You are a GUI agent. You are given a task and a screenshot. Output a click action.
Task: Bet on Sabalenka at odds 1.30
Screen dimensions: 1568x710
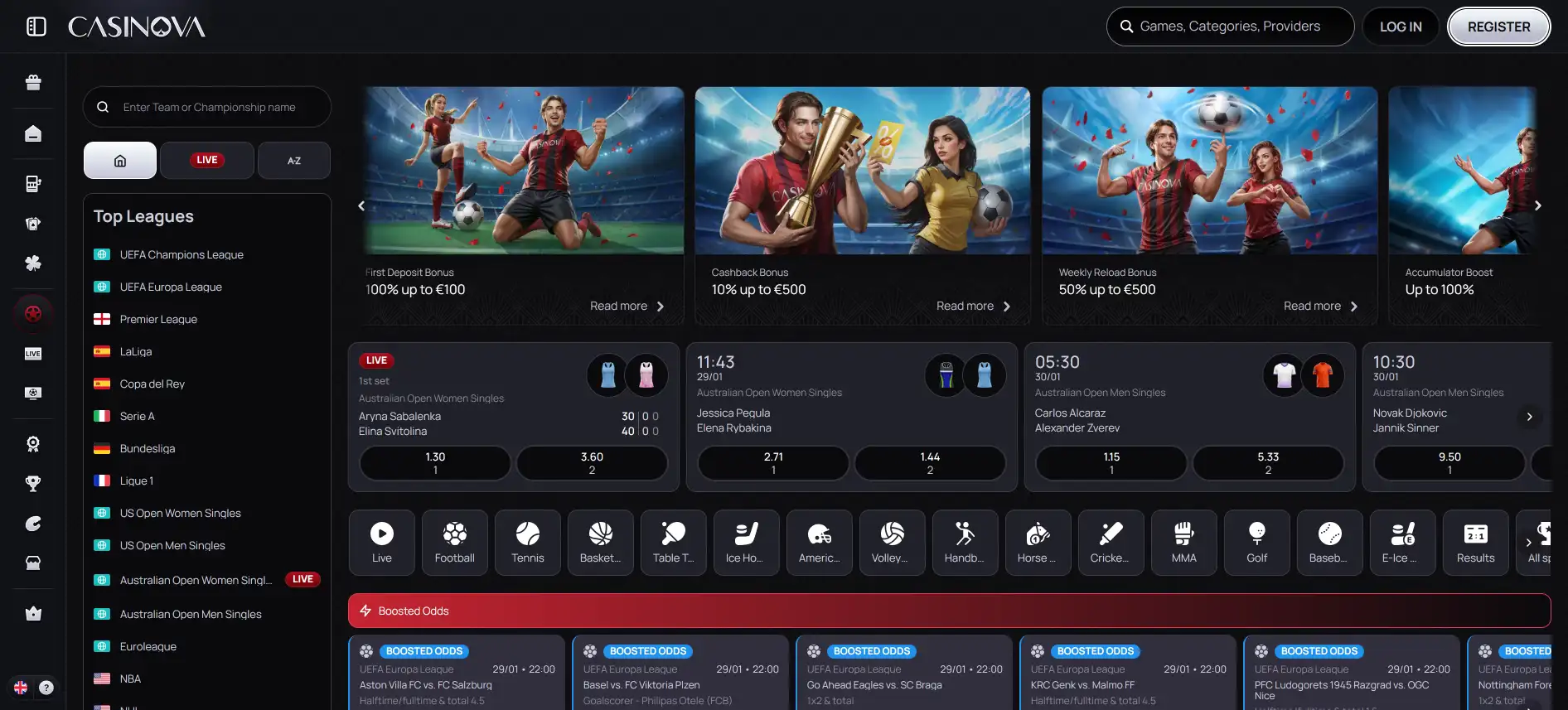click(x=435, y=463)
